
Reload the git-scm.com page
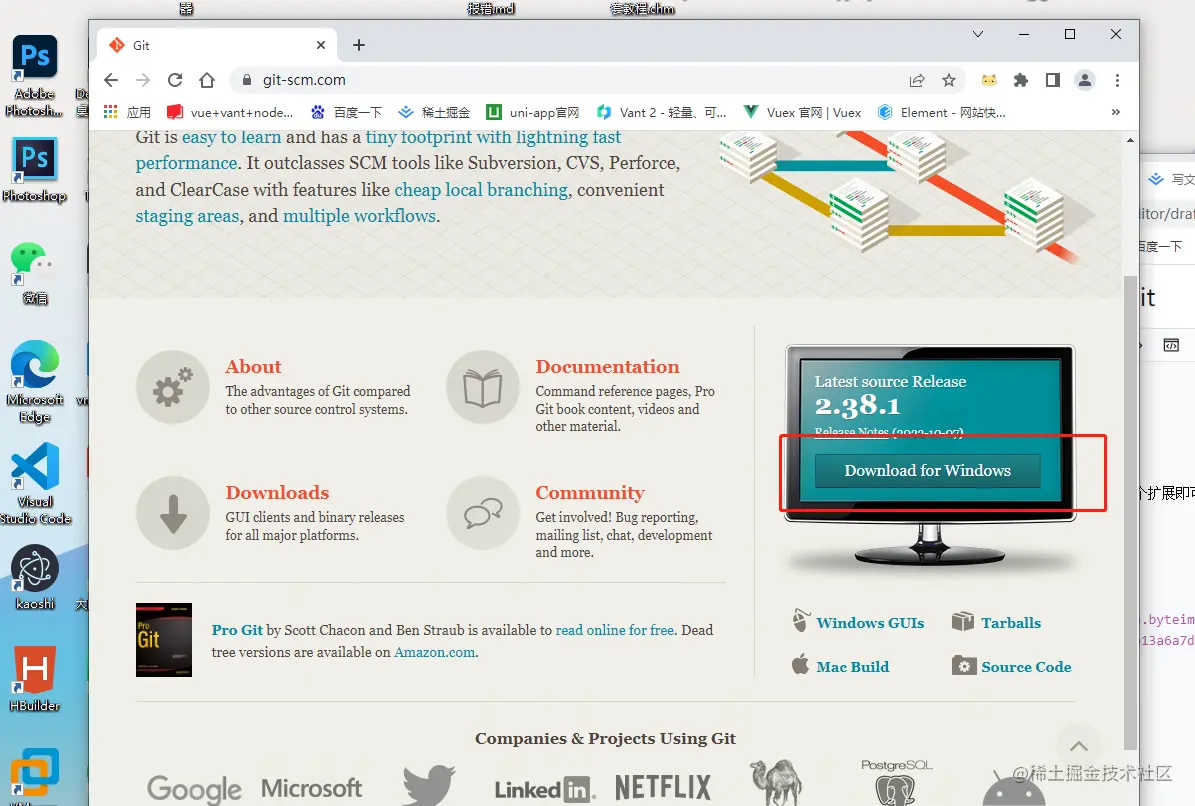(175, 80)
